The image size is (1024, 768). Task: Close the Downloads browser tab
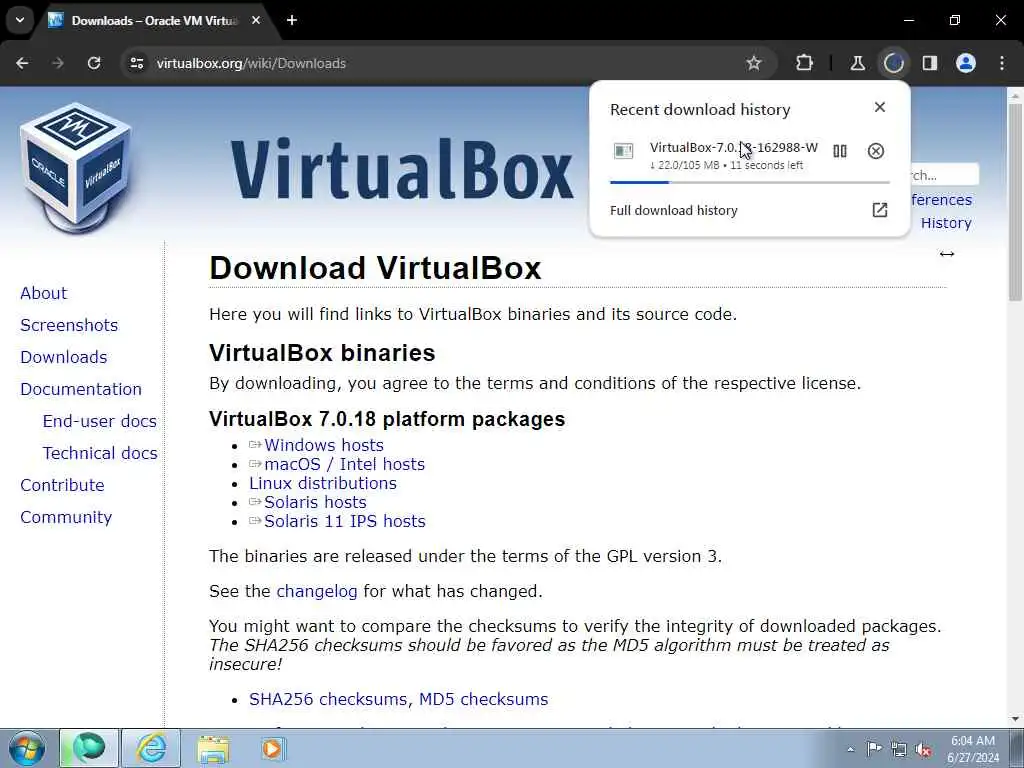256,20
